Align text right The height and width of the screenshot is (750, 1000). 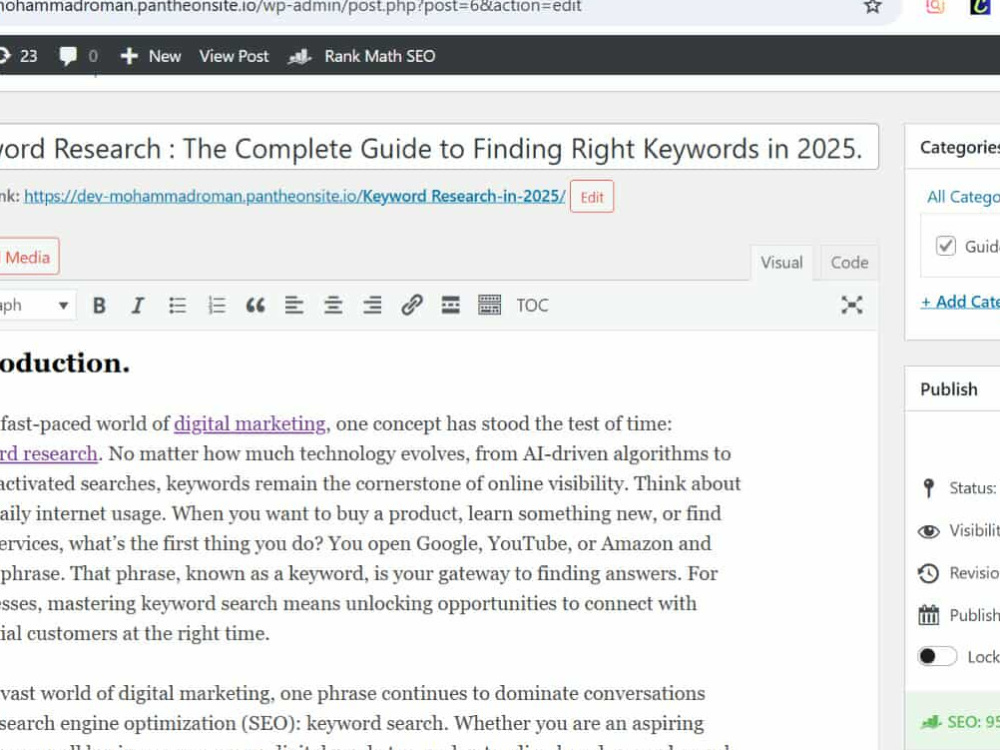tap(372, 305)
